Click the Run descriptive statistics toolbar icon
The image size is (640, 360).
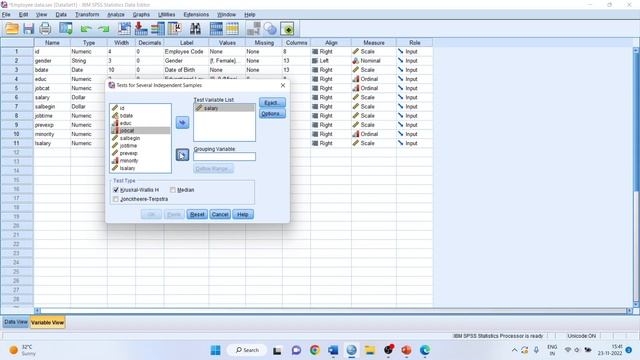175,29
